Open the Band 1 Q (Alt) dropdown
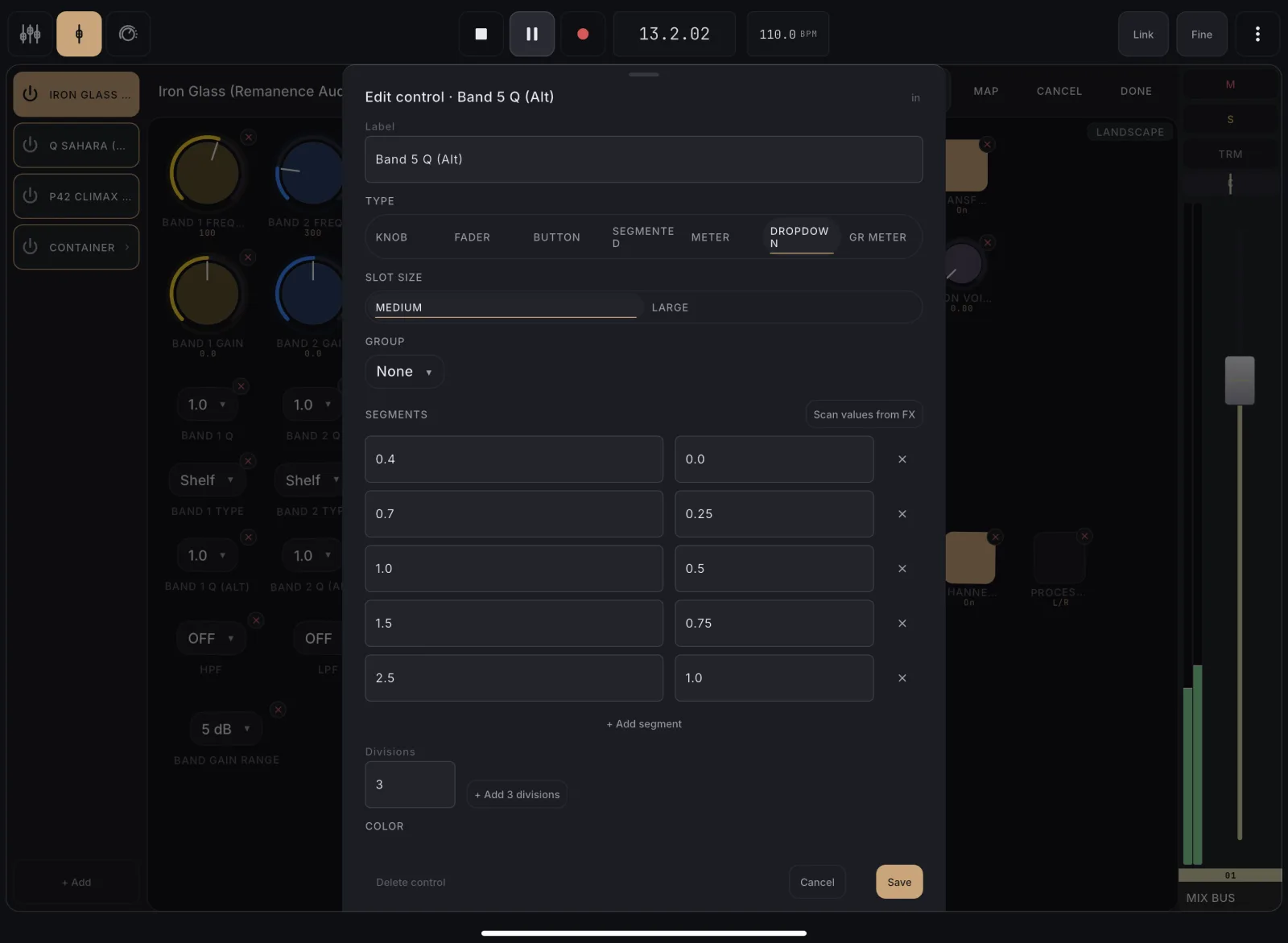Image resolution: width=1288 pixels, height=943 pixels. (207, 556)
